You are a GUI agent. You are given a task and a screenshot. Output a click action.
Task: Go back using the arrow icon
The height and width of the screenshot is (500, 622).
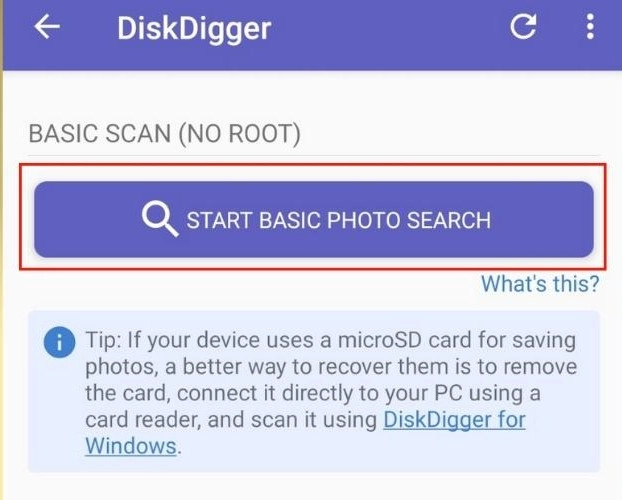(x=47, y=27)
